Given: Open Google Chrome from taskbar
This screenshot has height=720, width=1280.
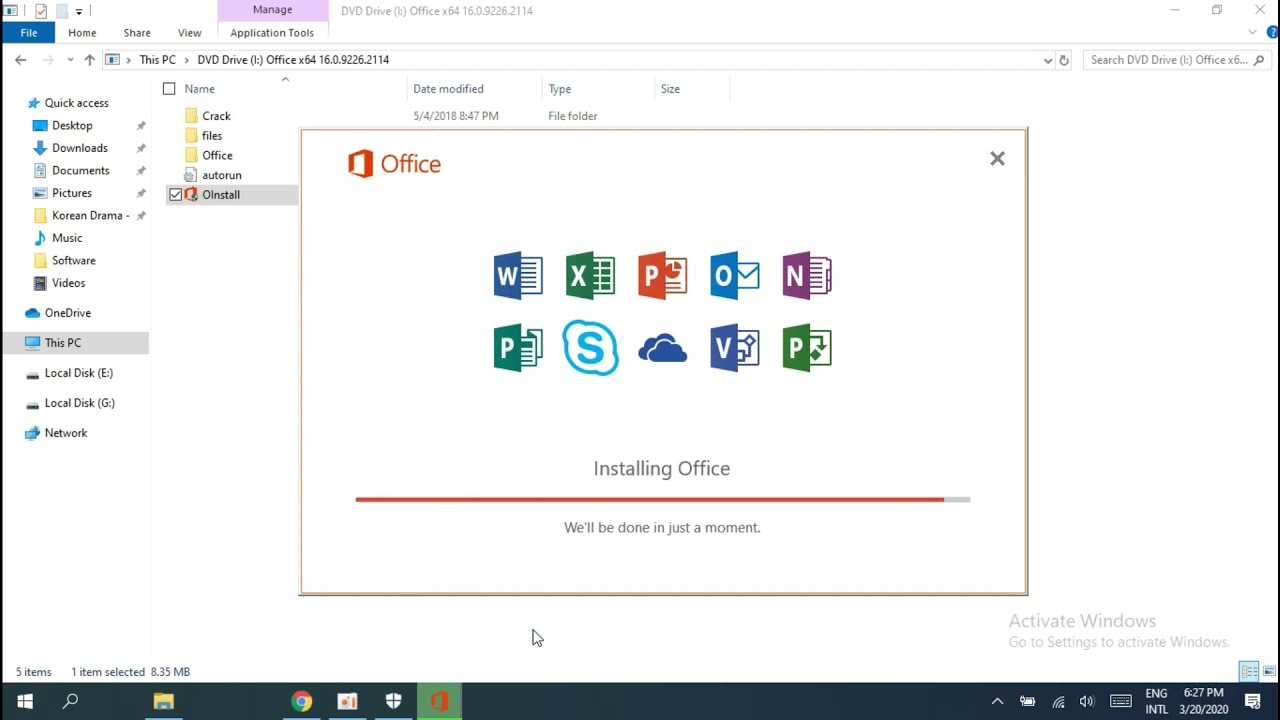Looking at the screenshot, I should coord(301,702).
